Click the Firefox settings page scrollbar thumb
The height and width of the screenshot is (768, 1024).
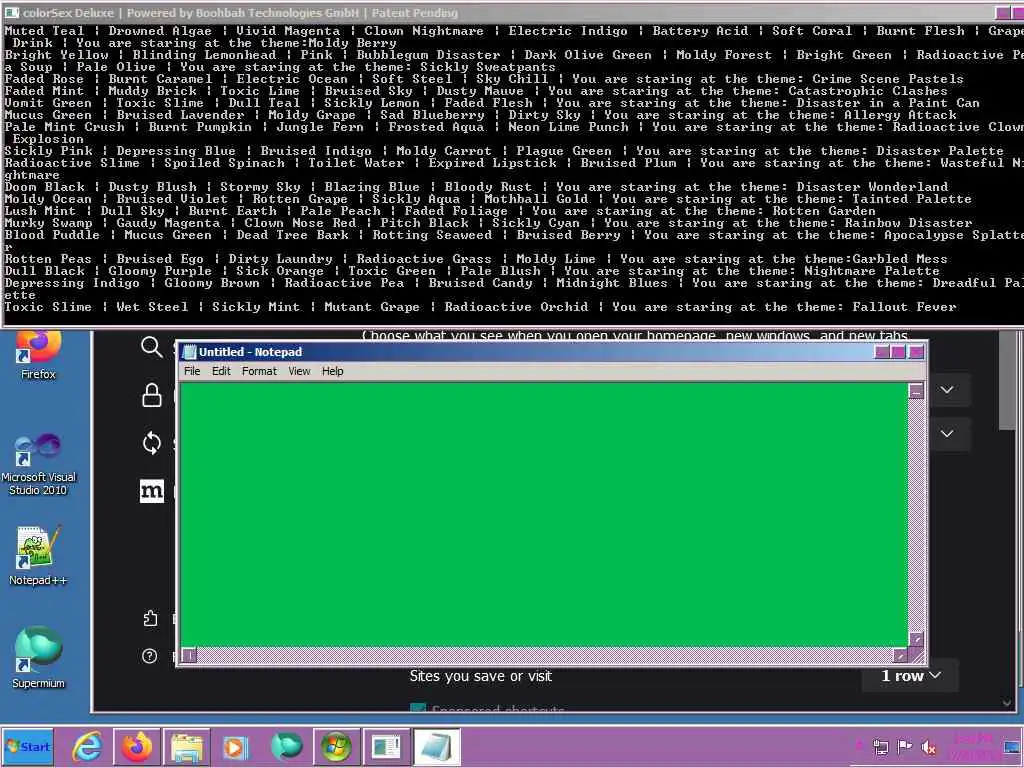[1008, 381]
